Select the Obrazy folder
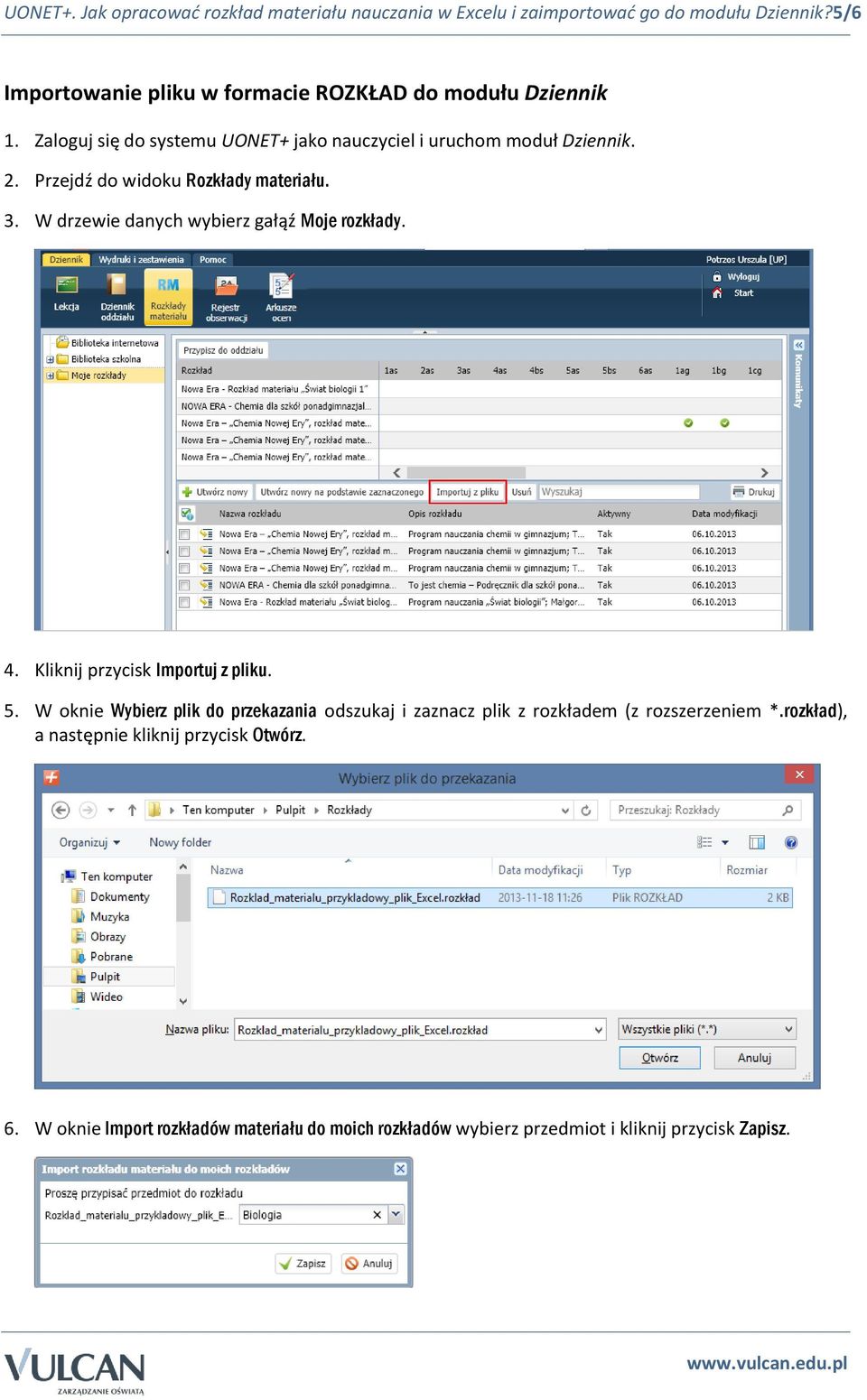867x1400 pixels. (x=99, y=937)
